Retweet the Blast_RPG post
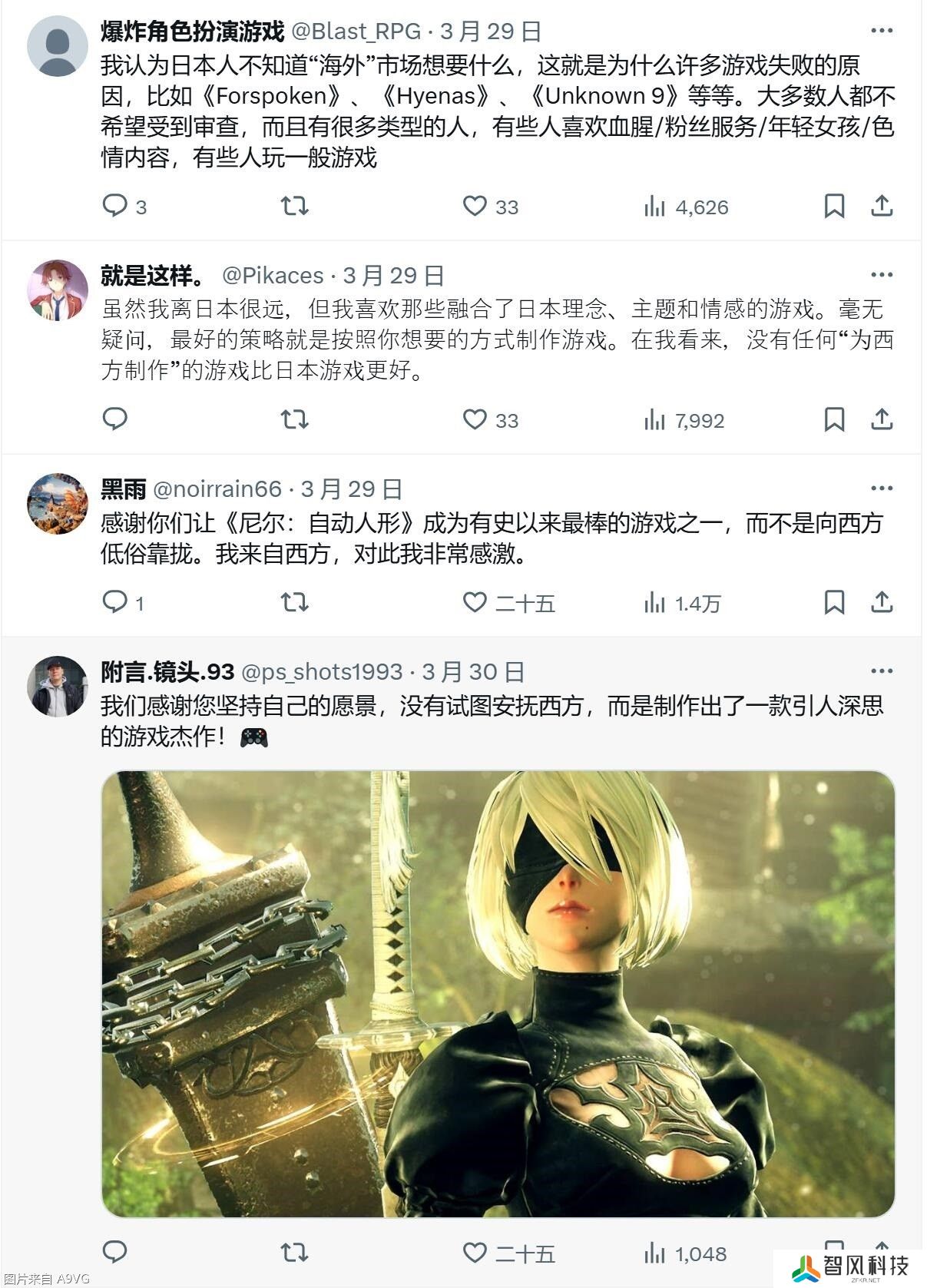 coord(294,206)
